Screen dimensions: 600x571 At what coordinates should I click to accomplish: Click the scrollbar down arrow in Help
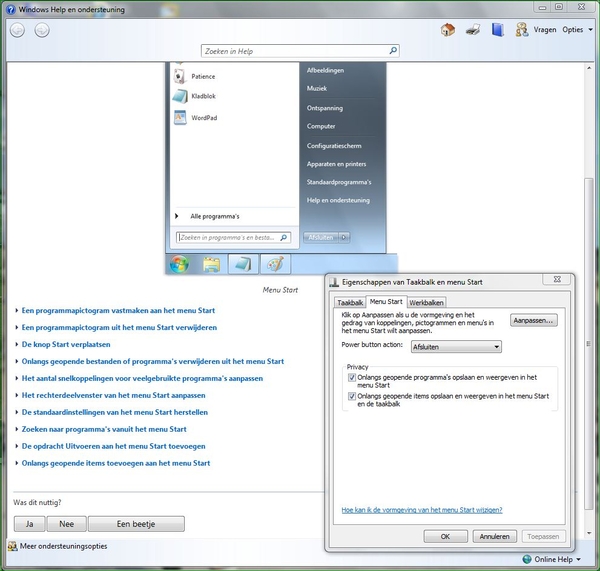(x=589, y=533)
